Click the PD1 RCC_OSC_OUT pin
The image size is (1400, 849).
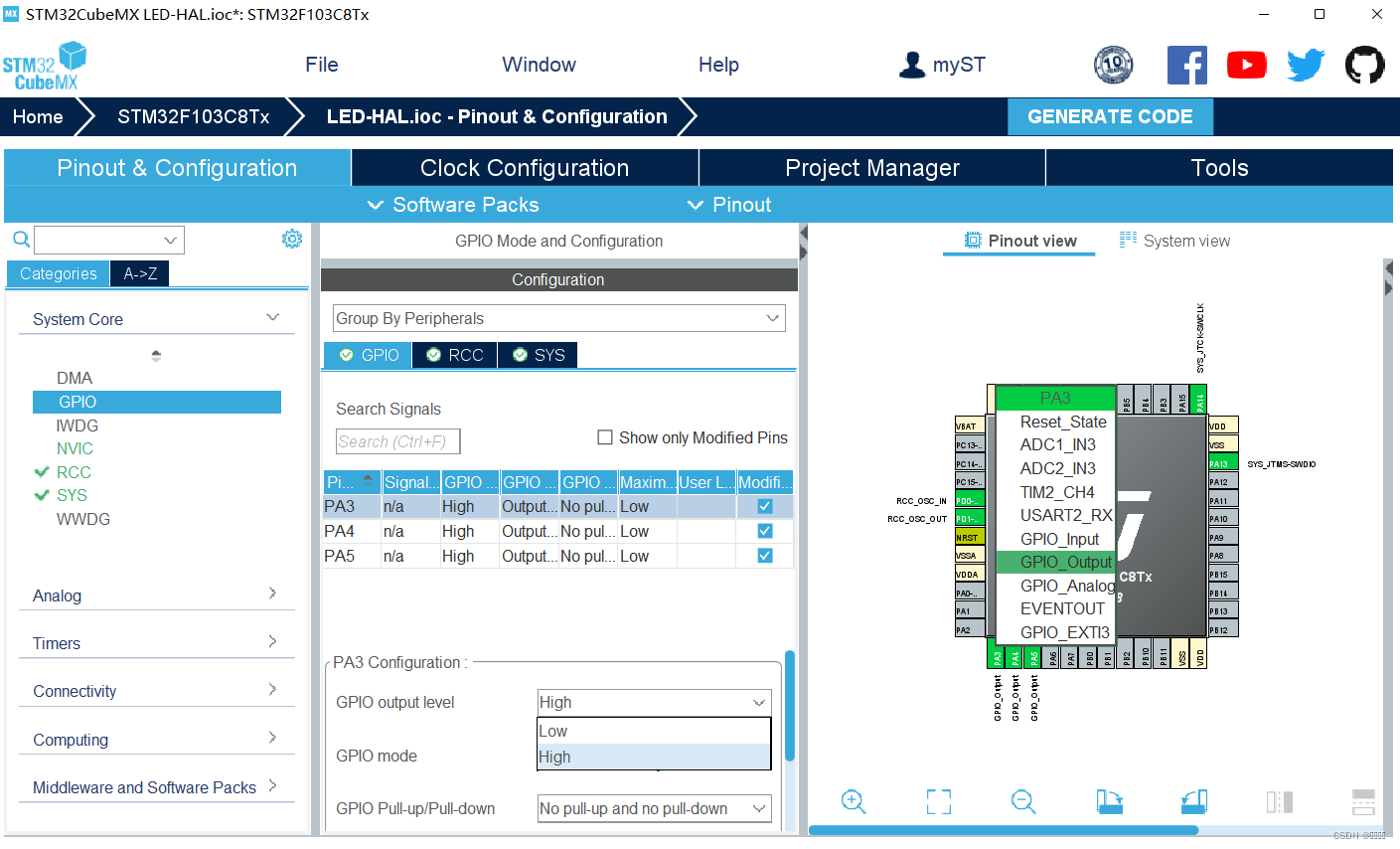(x=970, y=518)
